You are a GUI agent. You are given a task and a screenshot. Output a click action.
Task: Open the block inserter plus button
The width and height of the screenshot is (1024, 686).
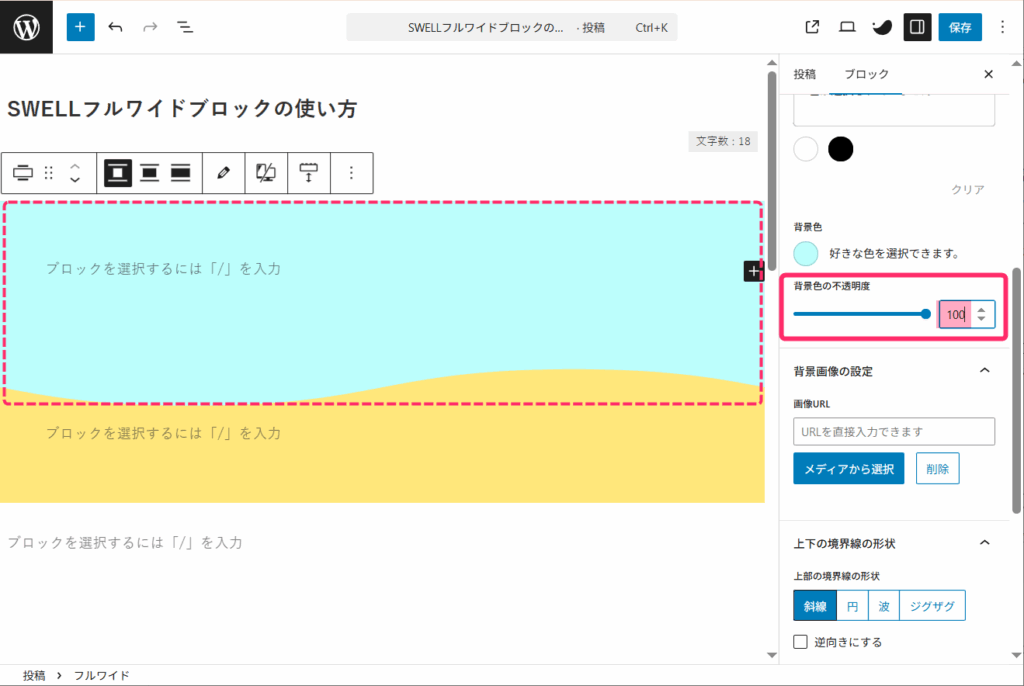pos(80,27)
